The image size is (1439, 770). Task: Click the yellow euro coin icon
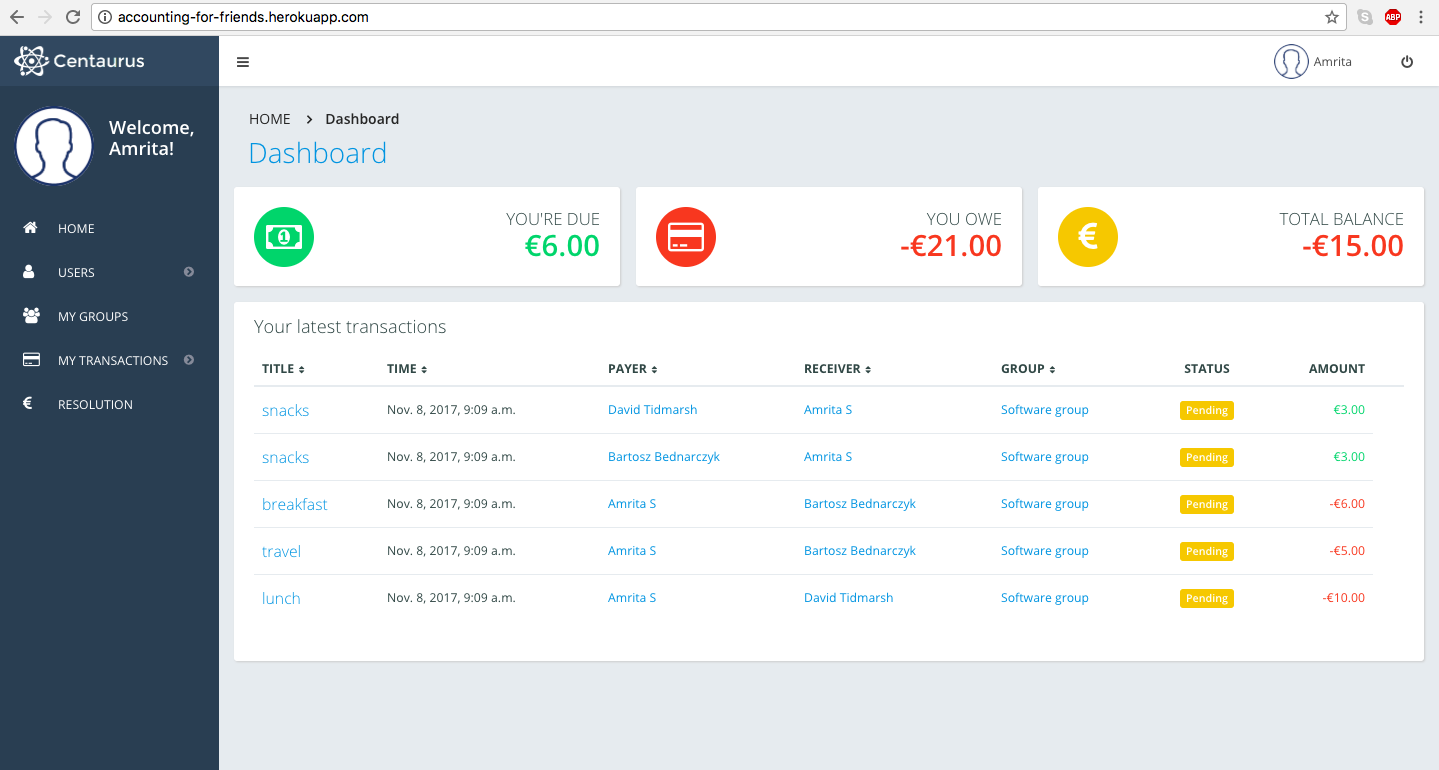[x=1088, y=237]
